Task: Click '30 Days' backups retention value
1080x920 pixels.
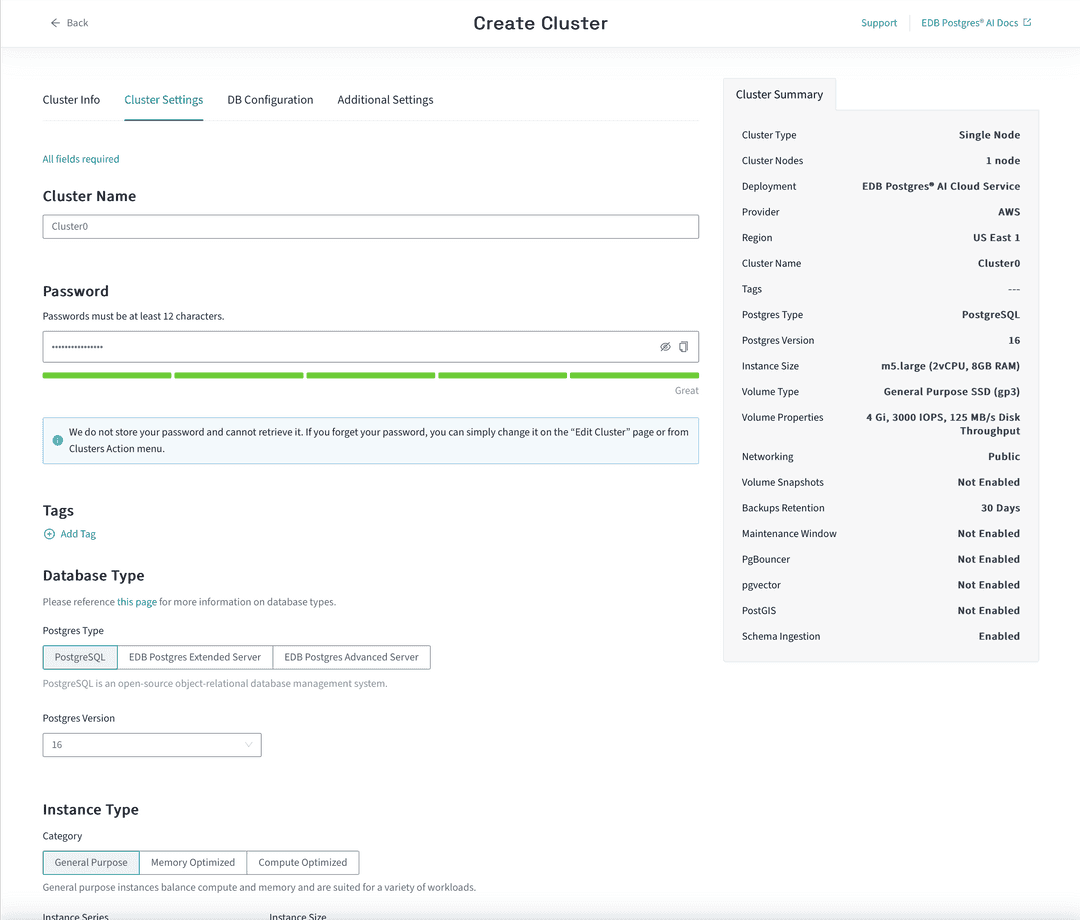Action: pyautogui.click(x=1001, y=508)
